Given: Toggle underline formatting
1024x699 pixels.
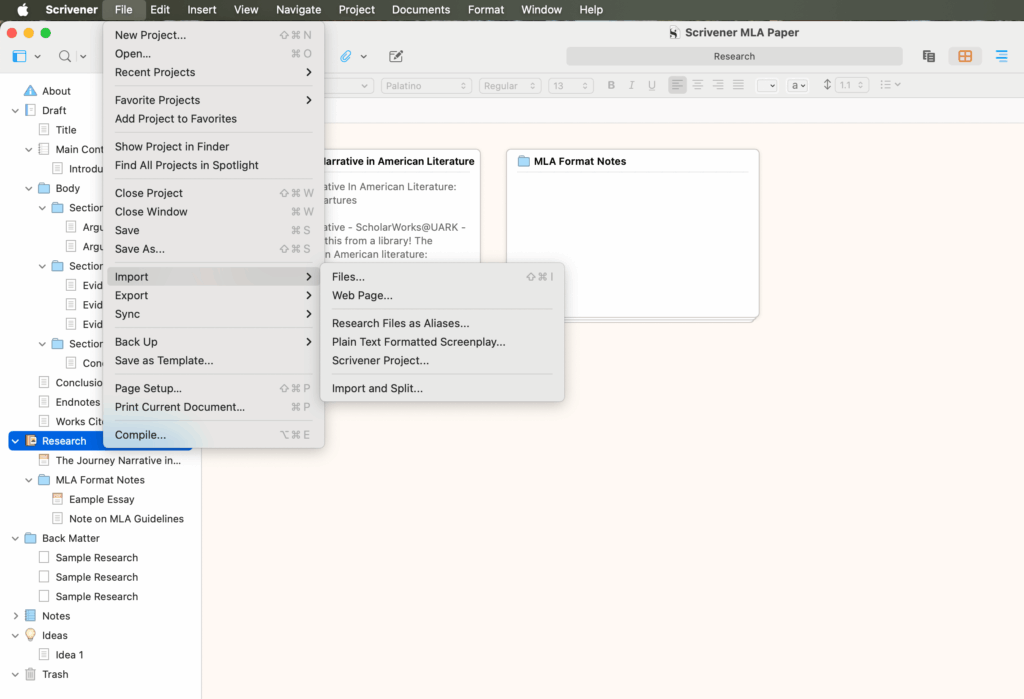Looking at the screenshot, I should point(652,85).
